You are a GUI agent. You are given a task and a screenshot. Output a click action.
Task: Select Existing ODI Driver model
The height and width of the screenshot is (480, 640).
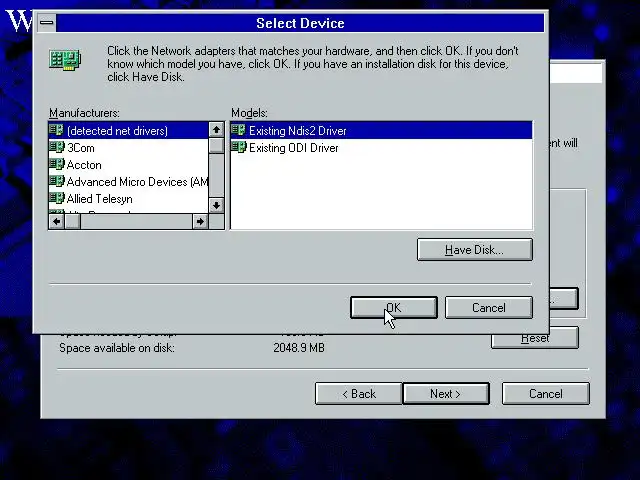click(x=381, y=147)
